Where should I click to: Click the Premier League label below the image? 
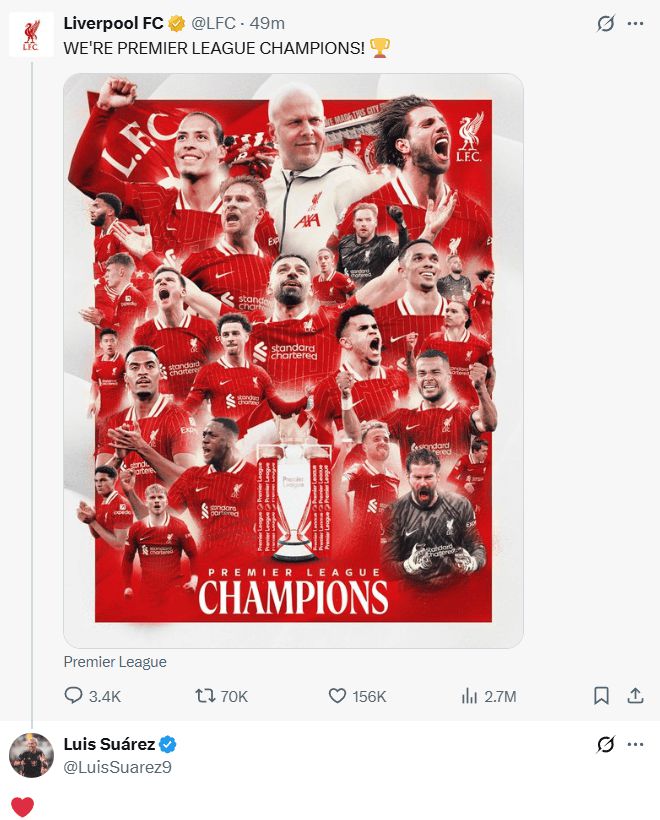(x=115, y=662)
